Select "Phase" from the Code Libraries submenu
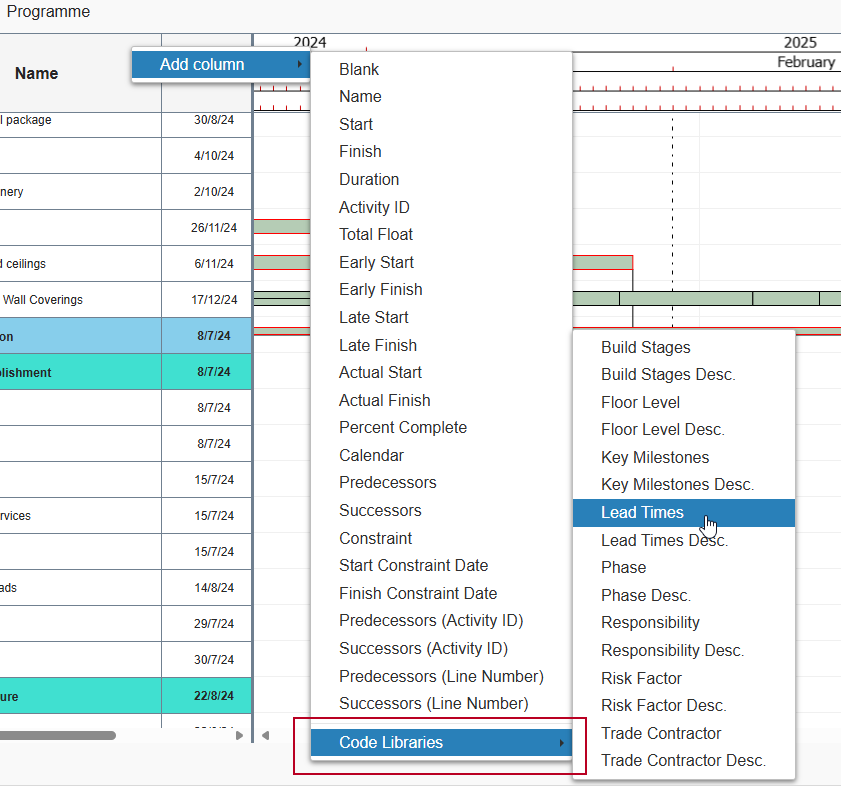841x786 pixels. [623, 567]
